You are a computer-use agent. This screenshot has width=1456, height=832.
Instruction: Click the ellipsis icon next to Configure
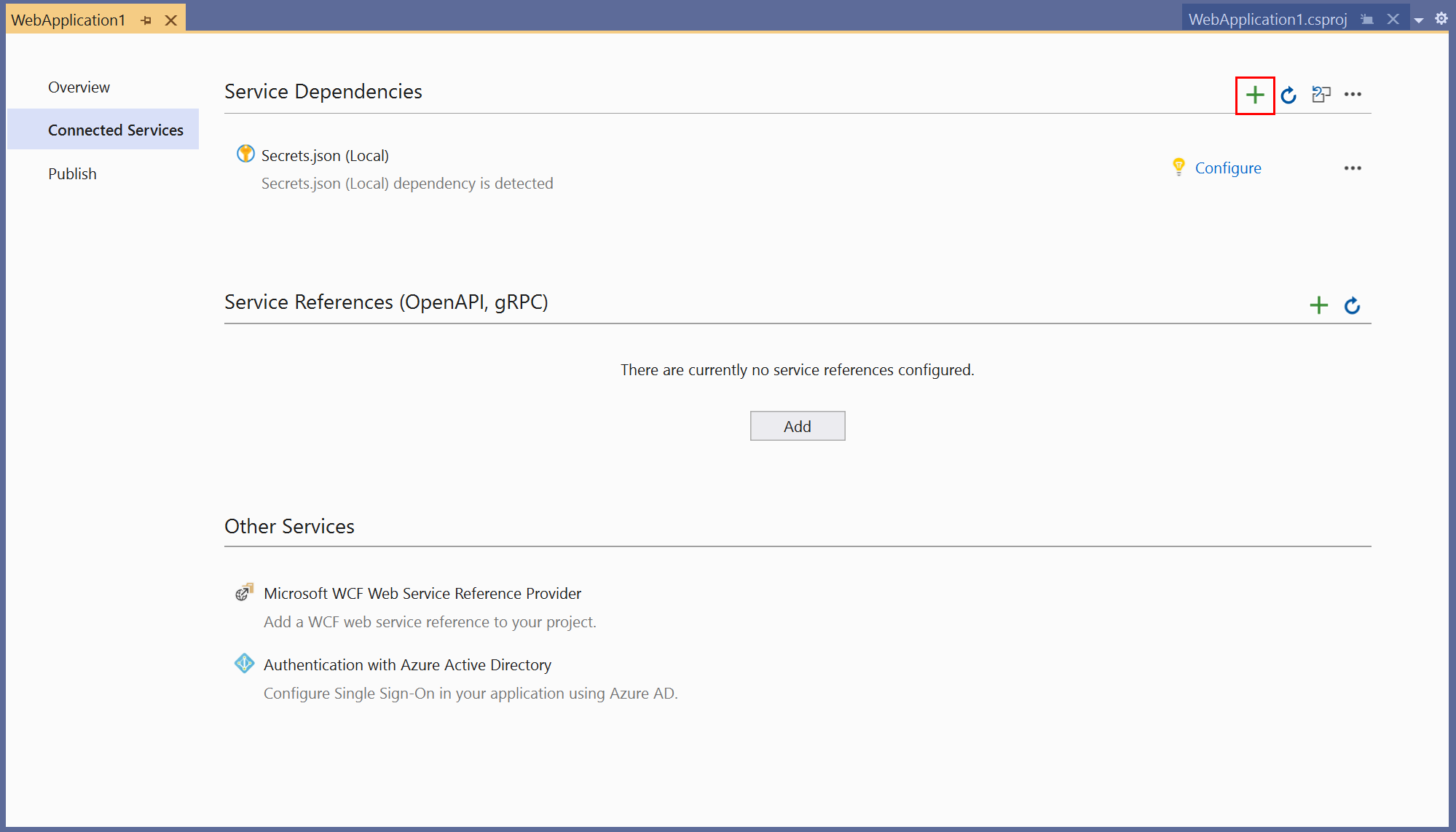(1352, 168)
